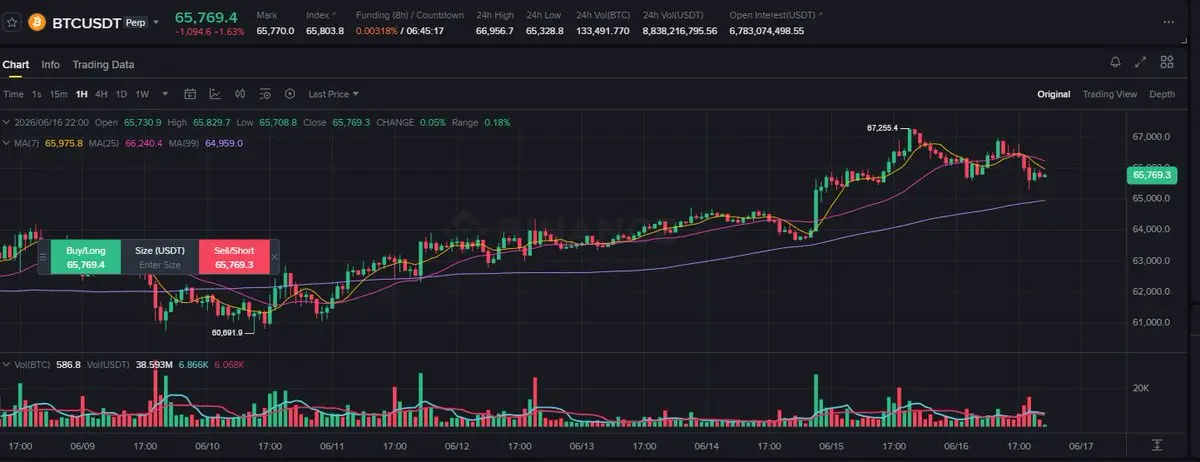Select the 1D interval
The height and width of the screenshot is (462, 1200).
(x=121, y=94)
